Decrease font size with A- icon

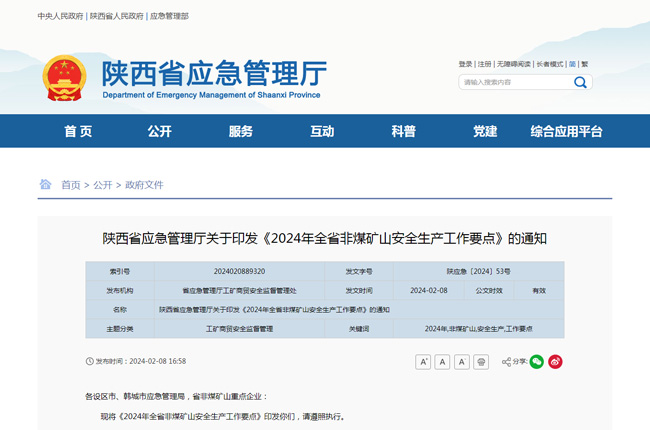pos(461,361)
